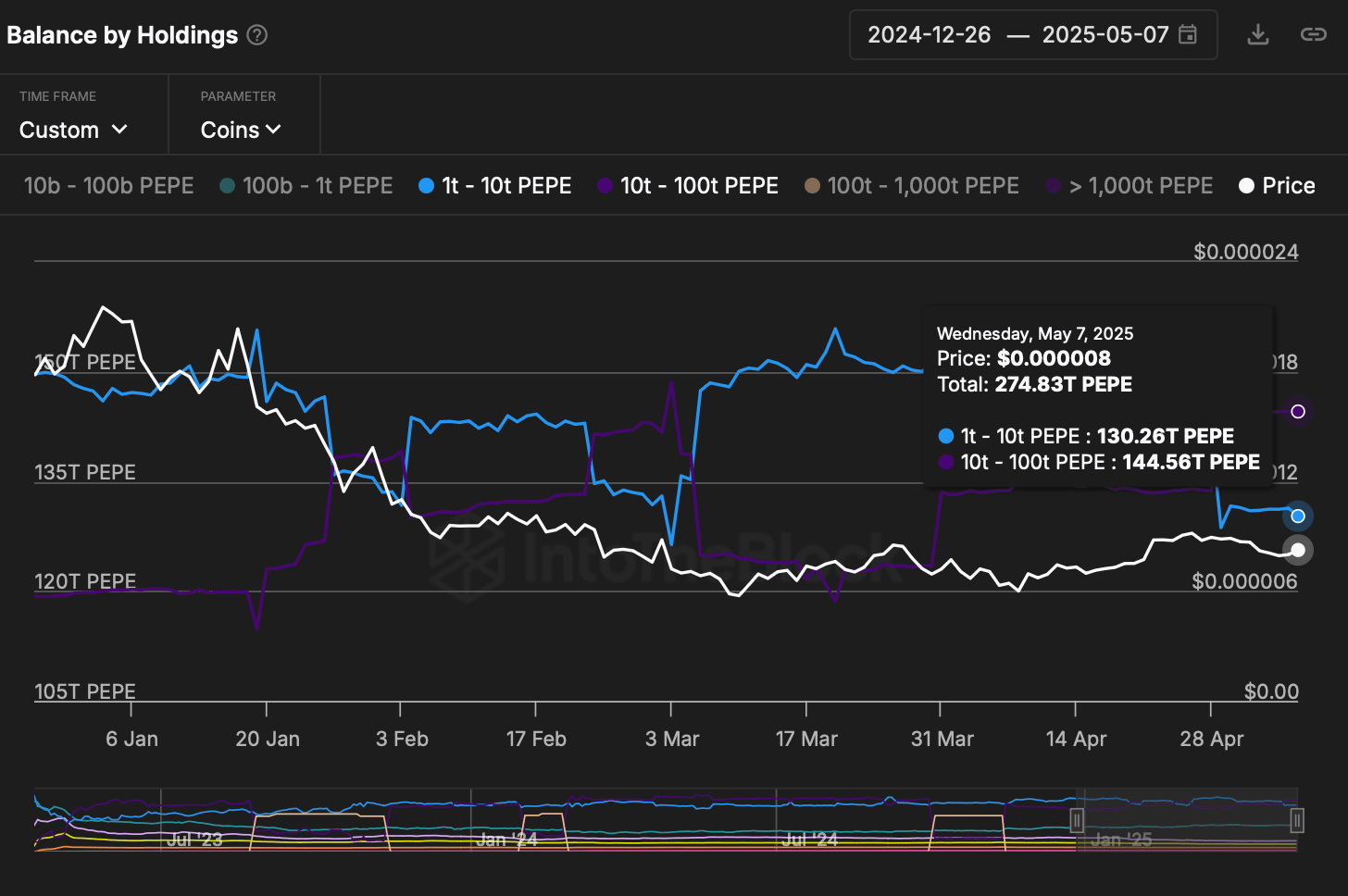Grab the right range navigator handle
The width and height of the screenshot is (1348, 896).
(x=1297, y=820)
